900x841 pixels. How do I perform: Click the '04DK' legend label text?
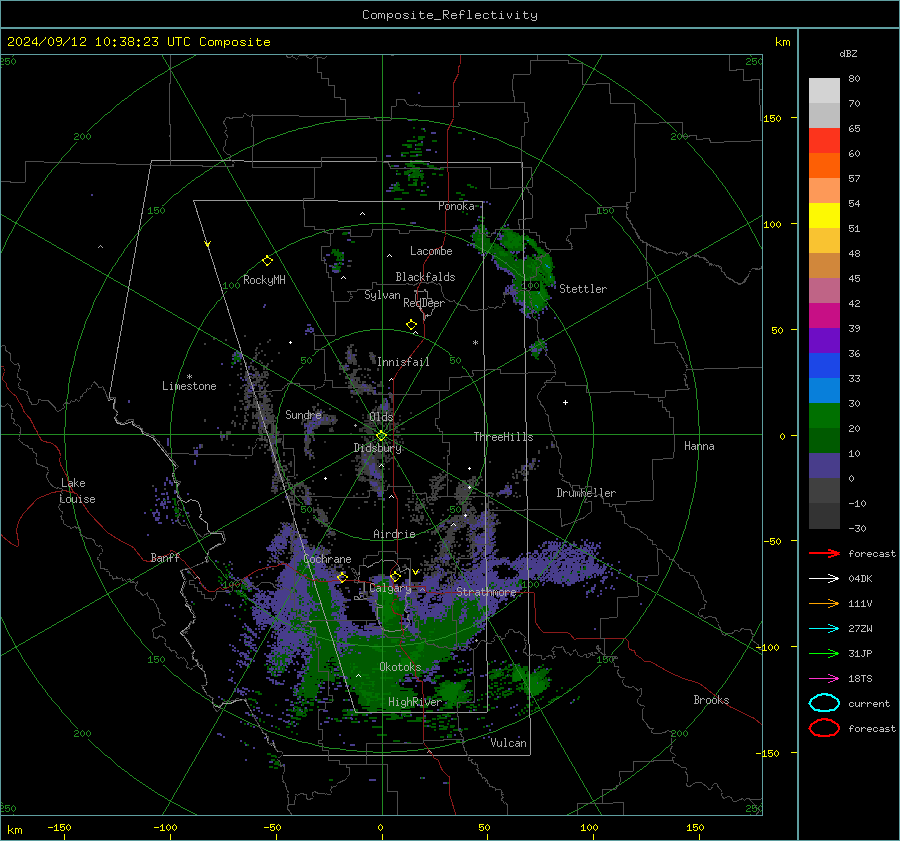(x=860, y=579)
